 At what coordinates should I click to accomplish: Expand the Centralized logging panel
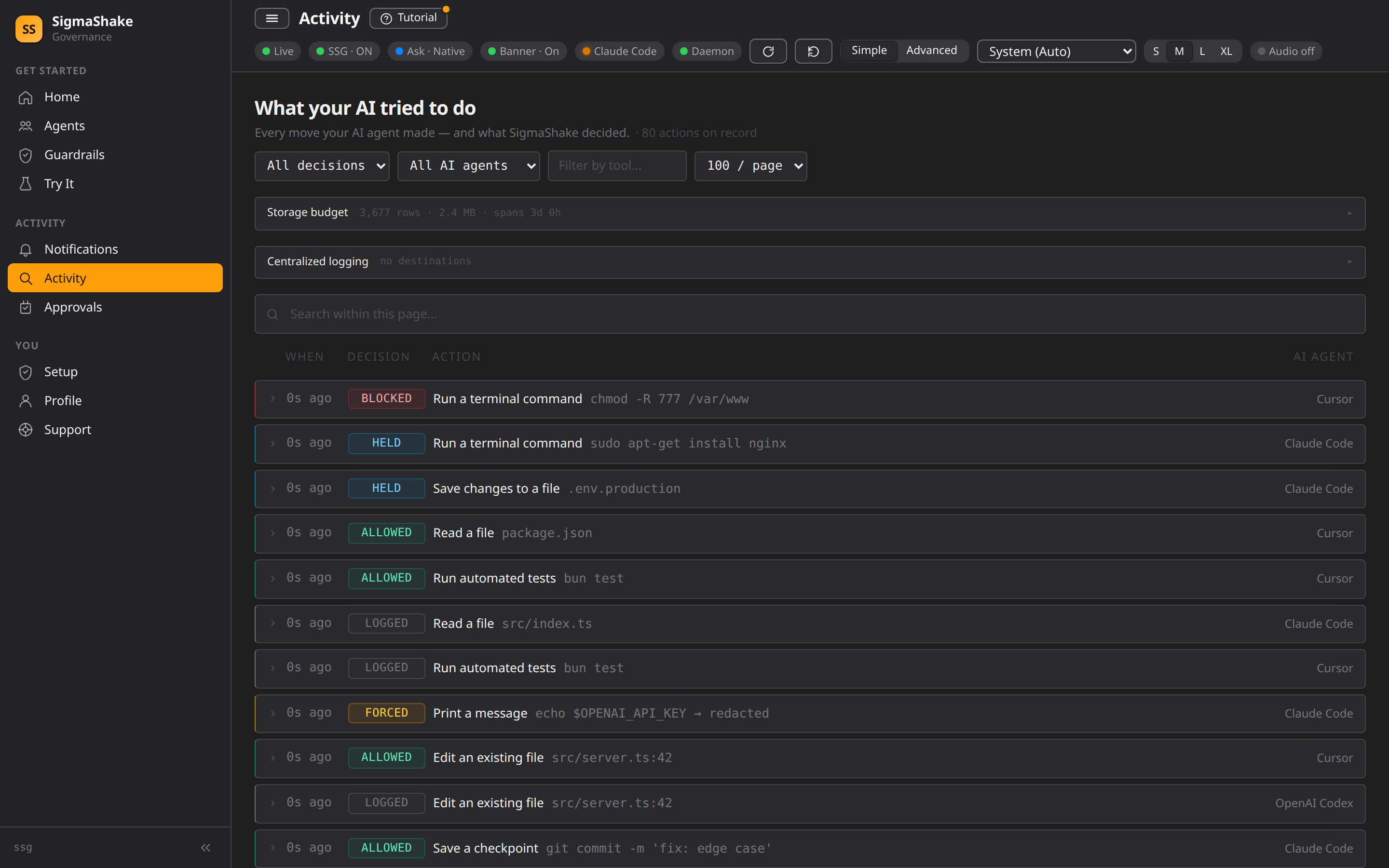(810, 262)
